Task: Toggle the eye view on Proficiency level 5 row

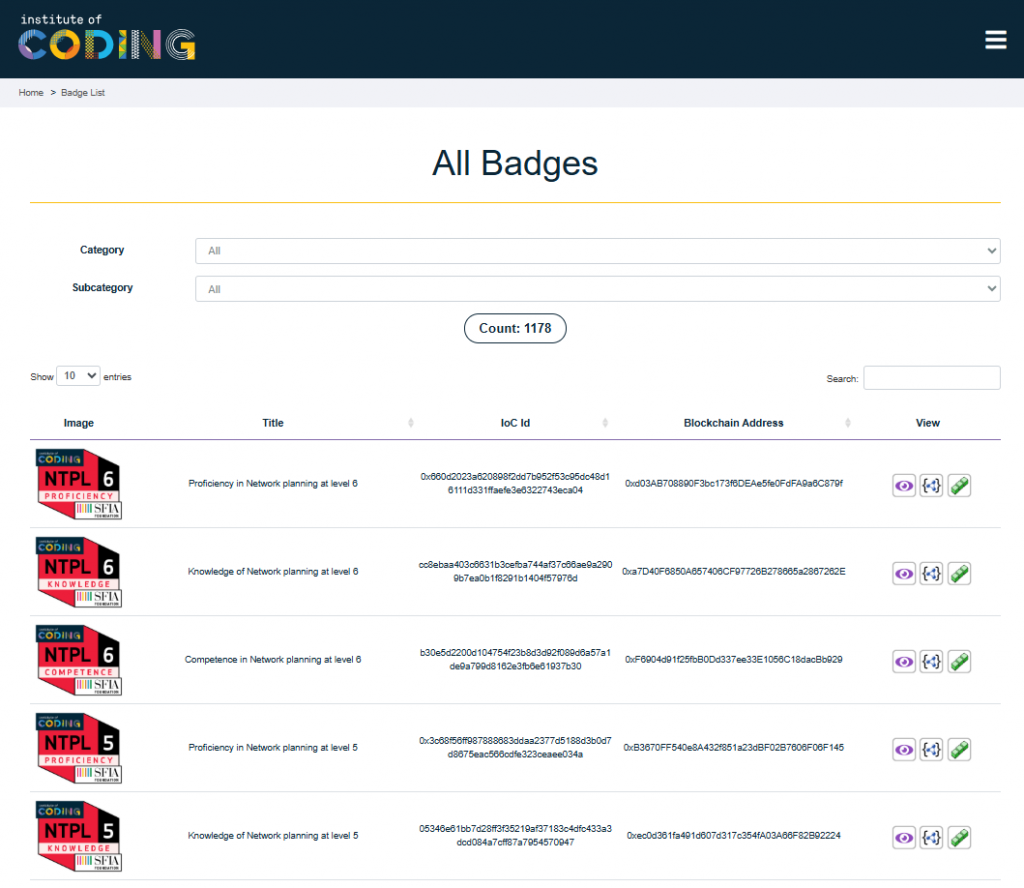Action: point(904,749)
